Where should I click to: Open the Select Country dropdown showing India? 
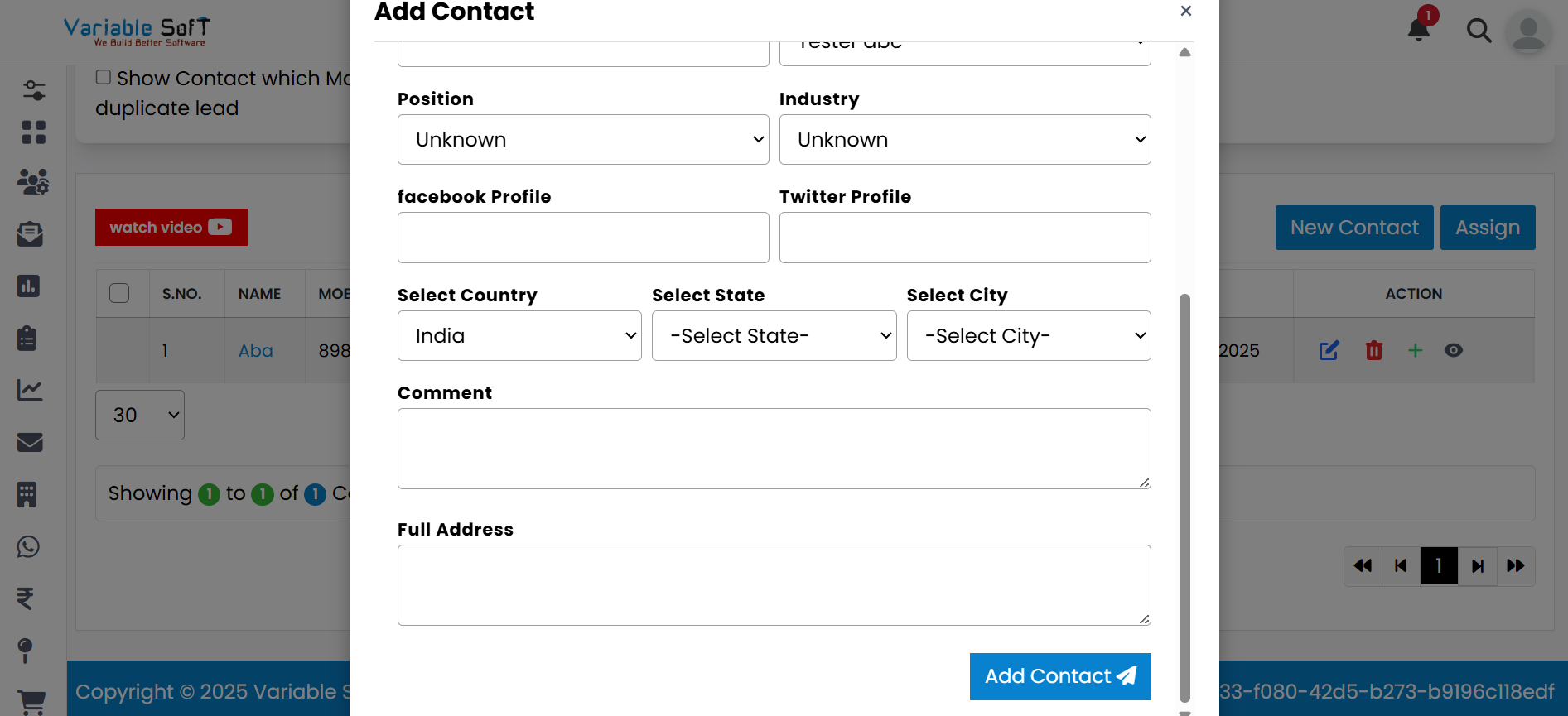click(x=519, y=335)
